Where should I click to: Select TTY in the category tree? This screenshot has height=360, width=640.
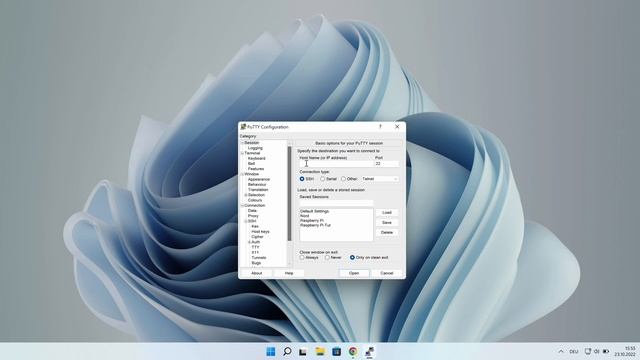click(x=255, y=247)
